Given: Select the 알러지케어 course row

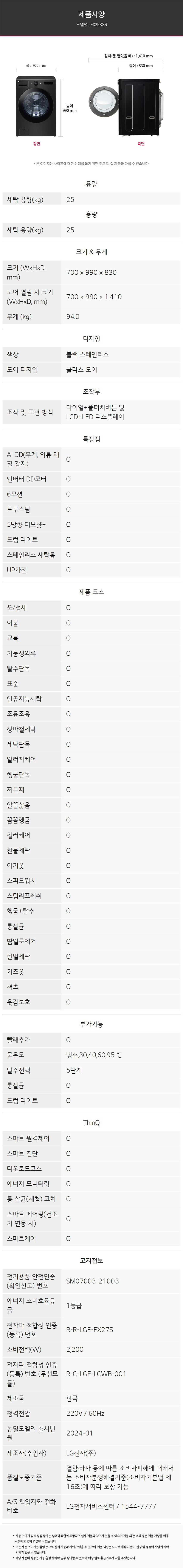Looking at the screenshot, I should point(91,760).
